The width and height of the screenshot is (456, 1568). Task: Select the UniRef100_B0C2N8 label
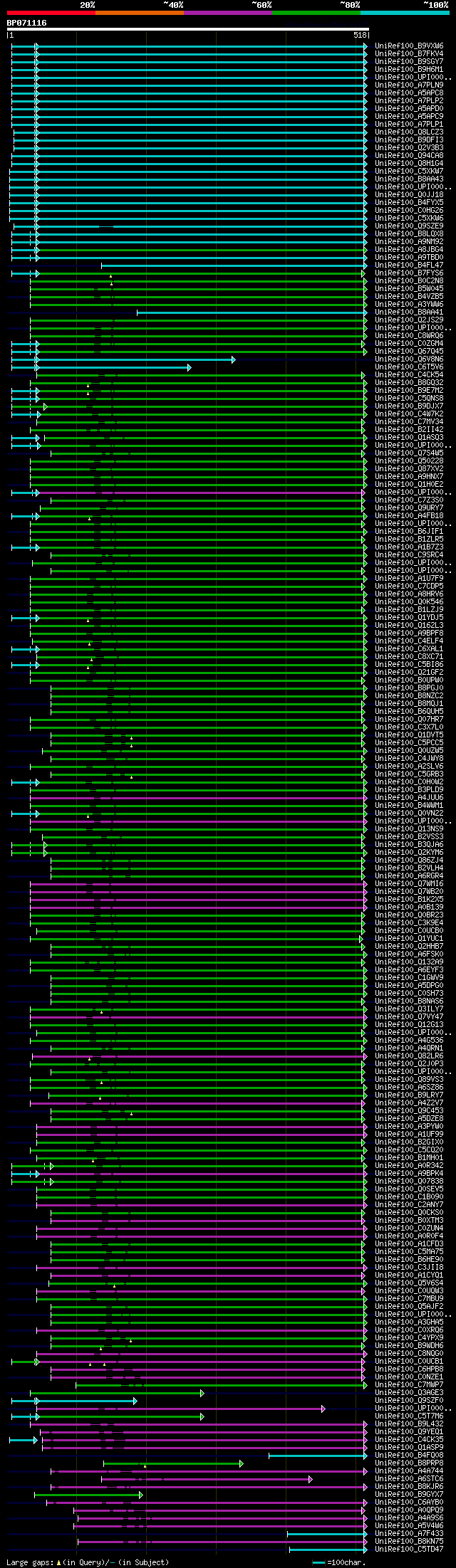409,281
